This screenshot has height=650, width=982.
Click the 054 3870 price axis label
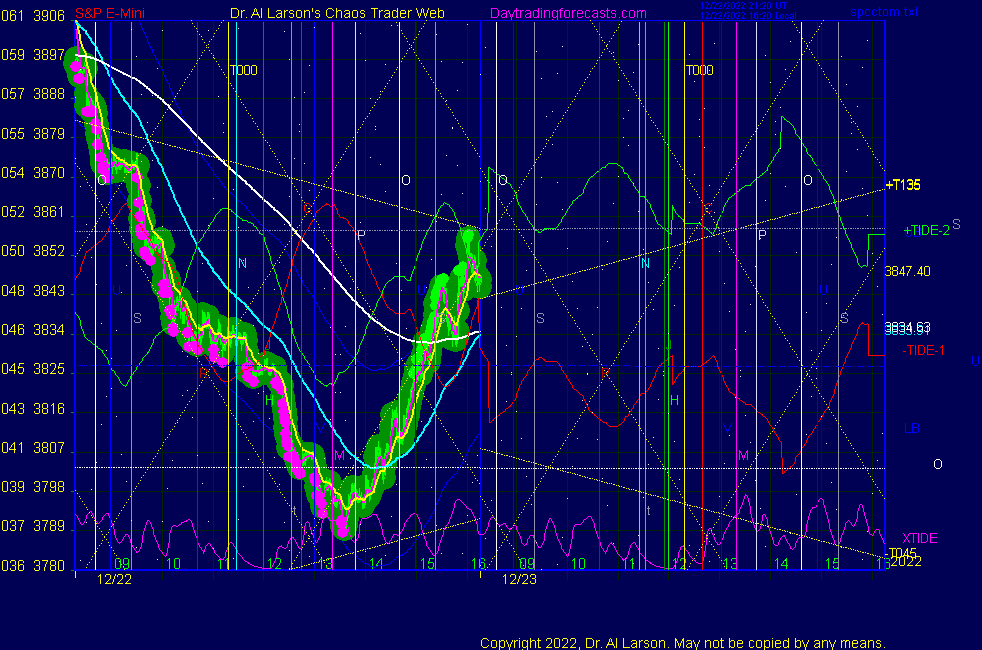33,173
